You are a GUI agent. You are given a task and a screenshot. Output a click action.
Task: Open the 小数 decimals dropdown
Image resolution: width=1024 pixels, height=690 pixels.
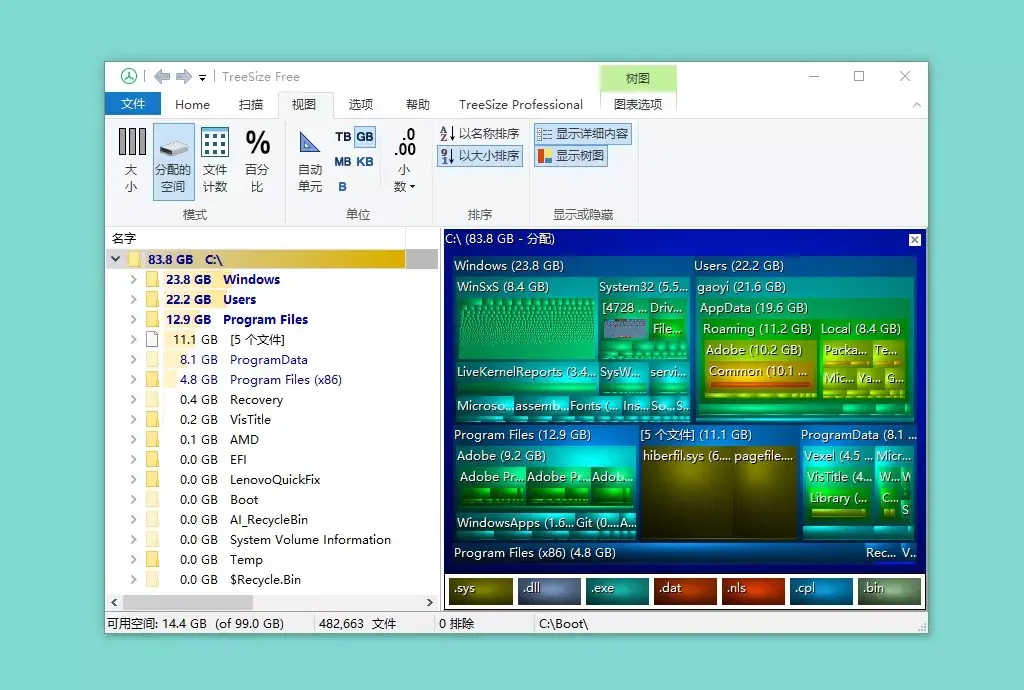pyautogui.click(x=404, y=160)
